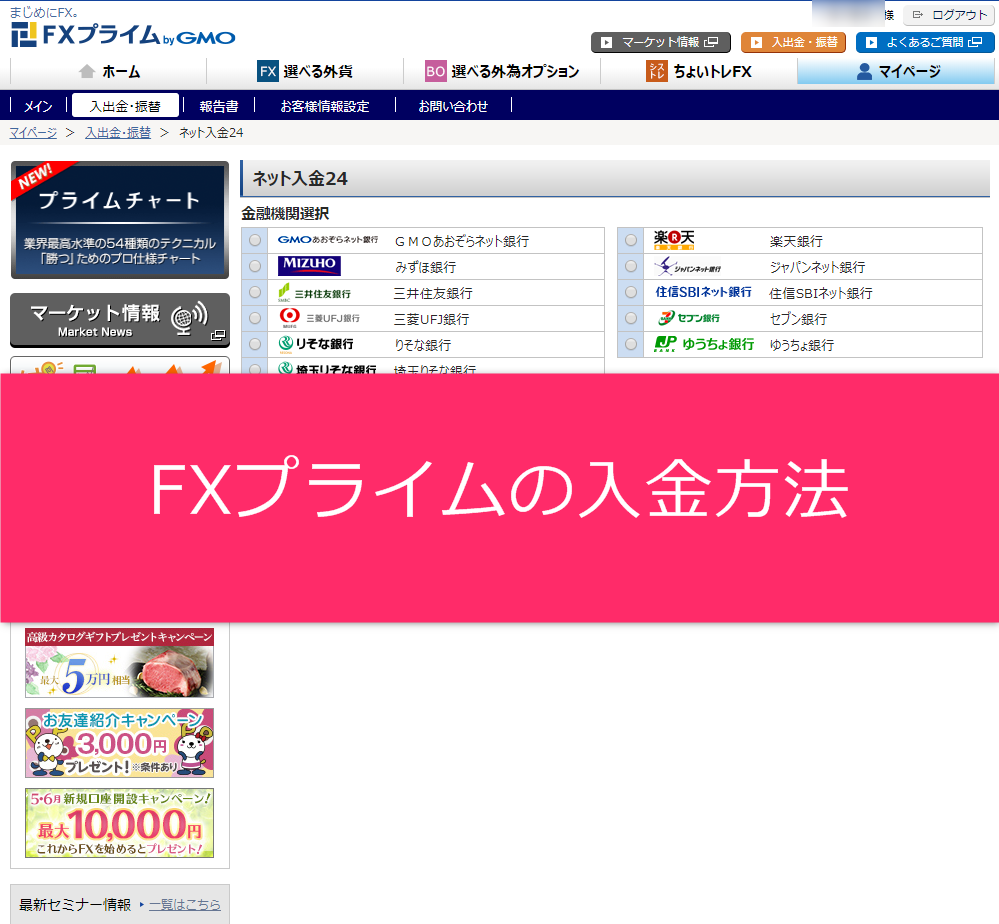This screenshot has height=924, width=999.
Task: Click the MIZUHO bank logo
Action: [309, 265]
